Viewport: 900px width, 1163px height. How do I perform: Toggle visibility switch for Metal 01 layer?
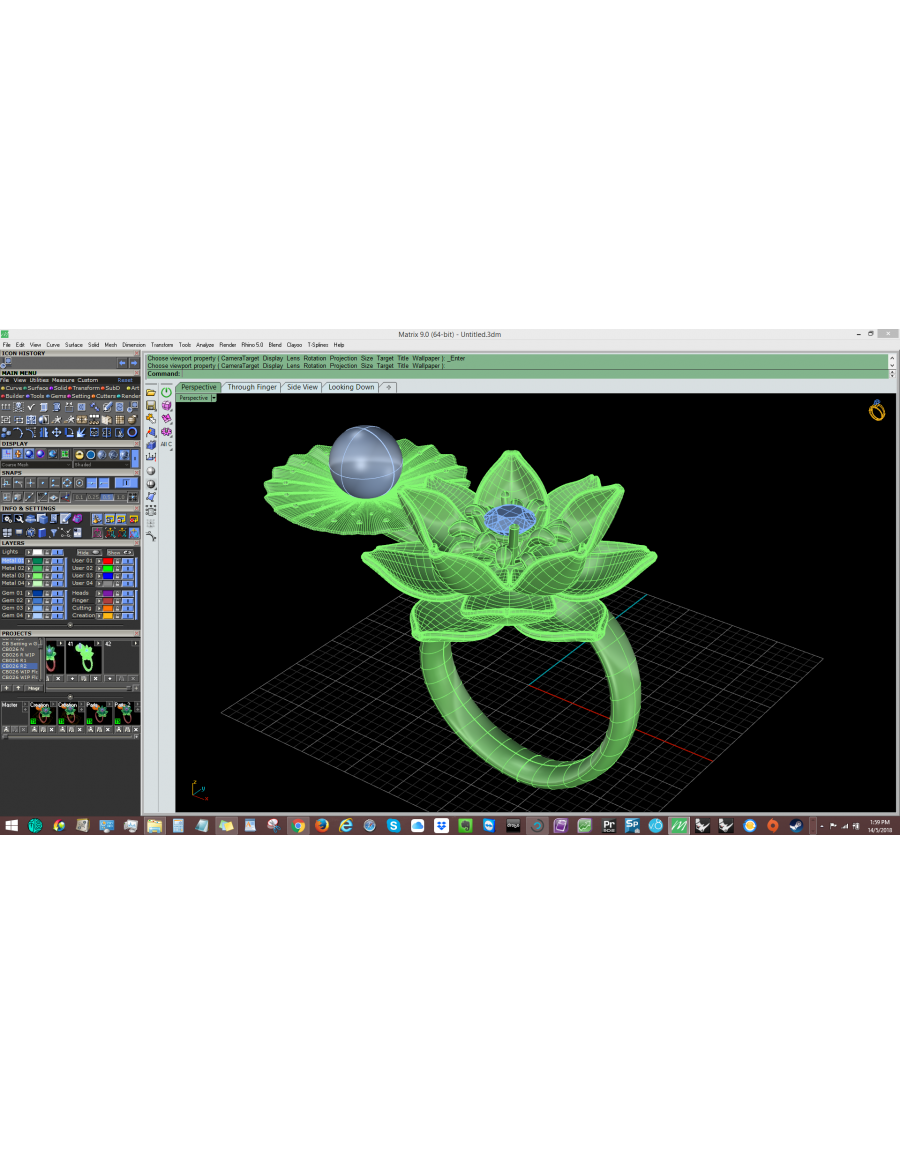[x=56, y=561]
